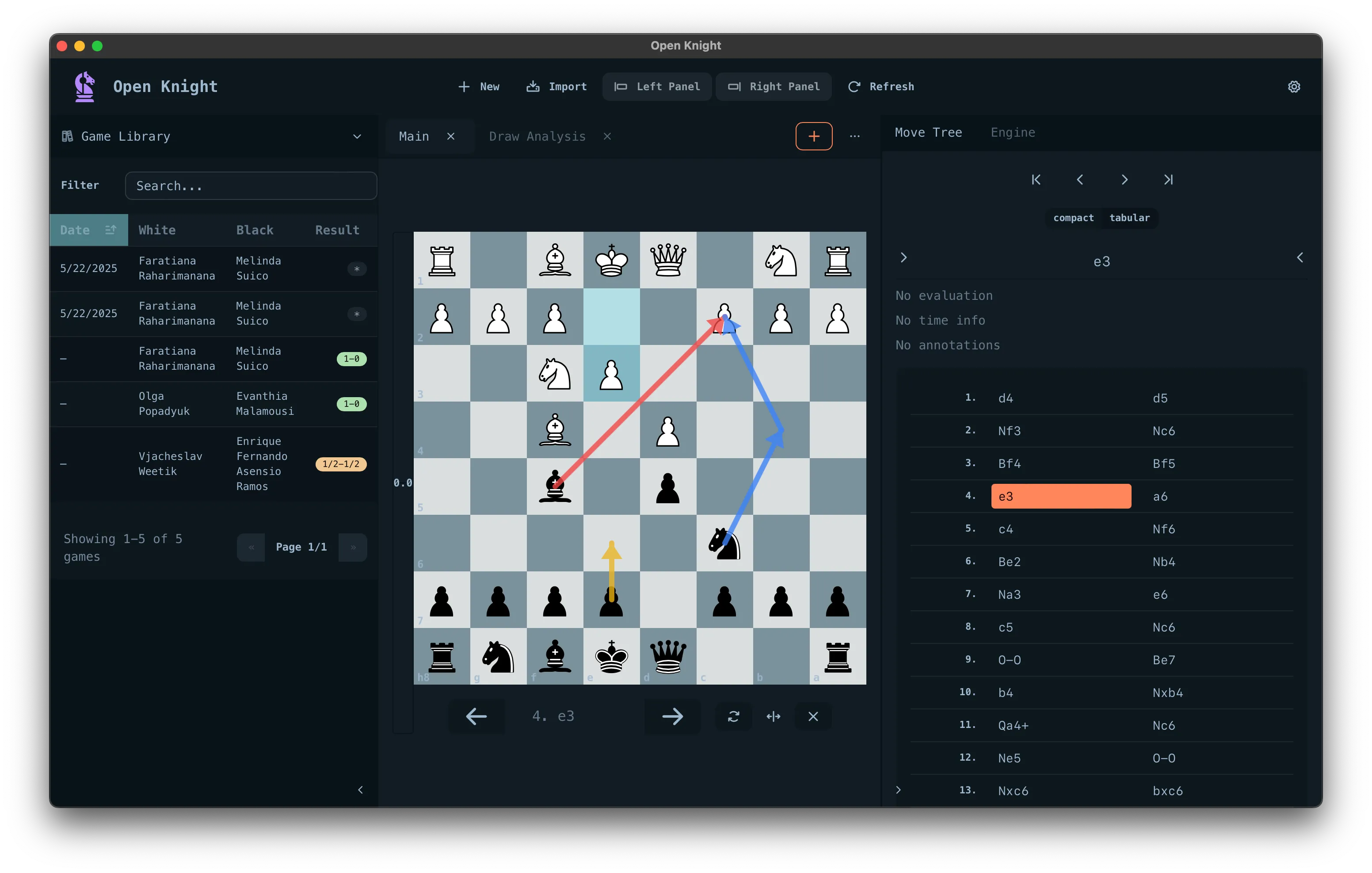The image size is (1372, 873).
Task: Open the Draw Analysis tab
Action: point(537,136)
